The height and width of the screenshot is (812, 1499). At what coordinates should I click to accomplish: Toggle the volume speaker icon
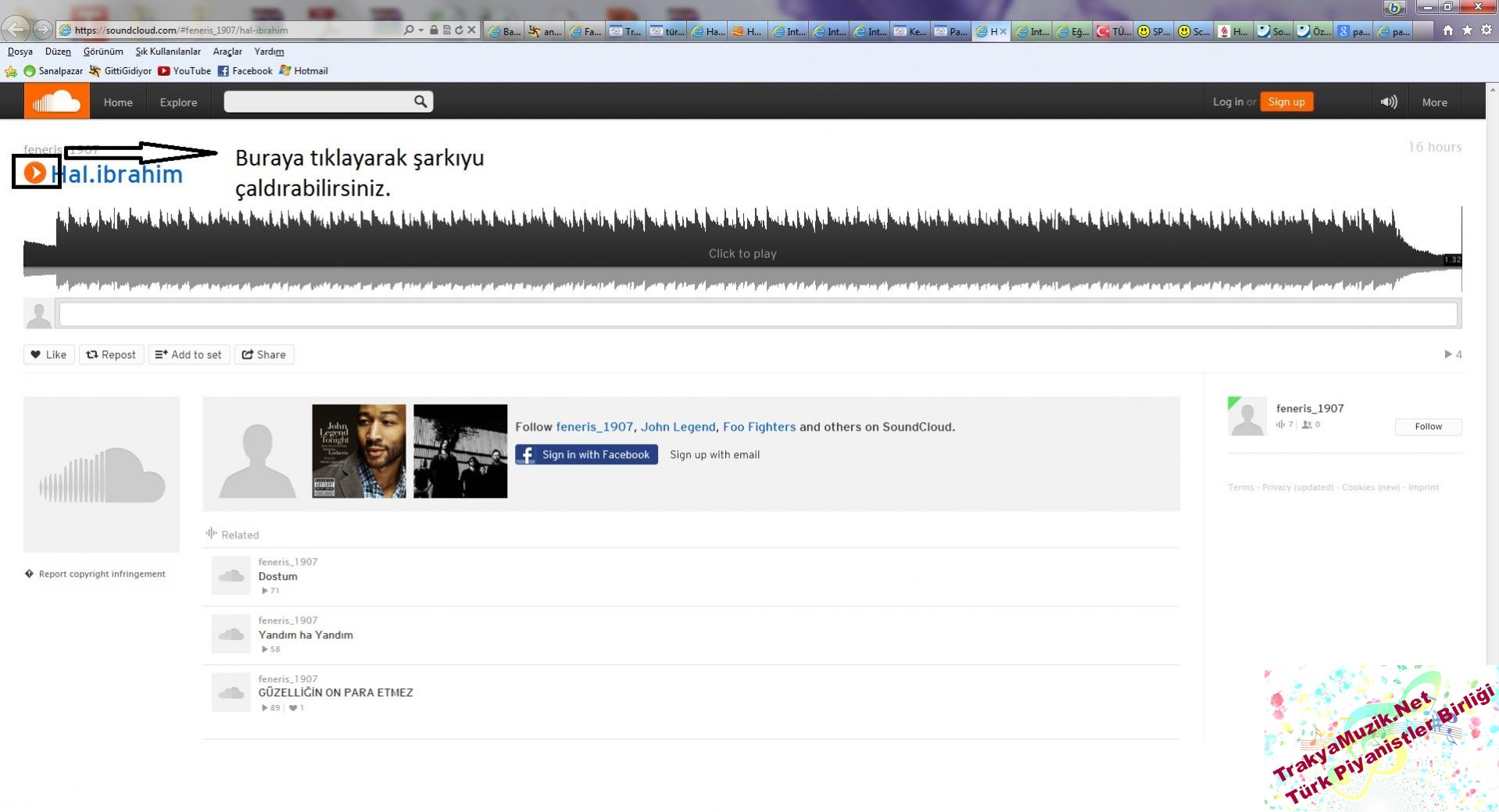1388,102
